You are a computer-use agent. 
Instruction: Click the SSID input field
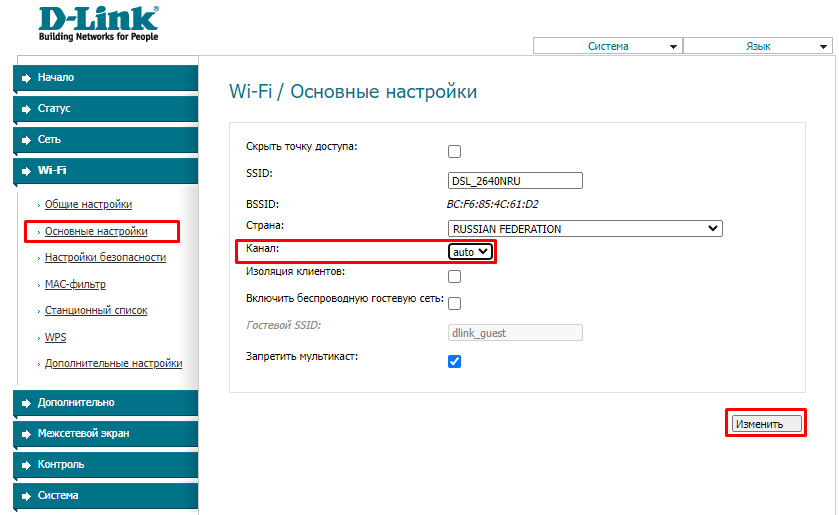tap(515, 181)
